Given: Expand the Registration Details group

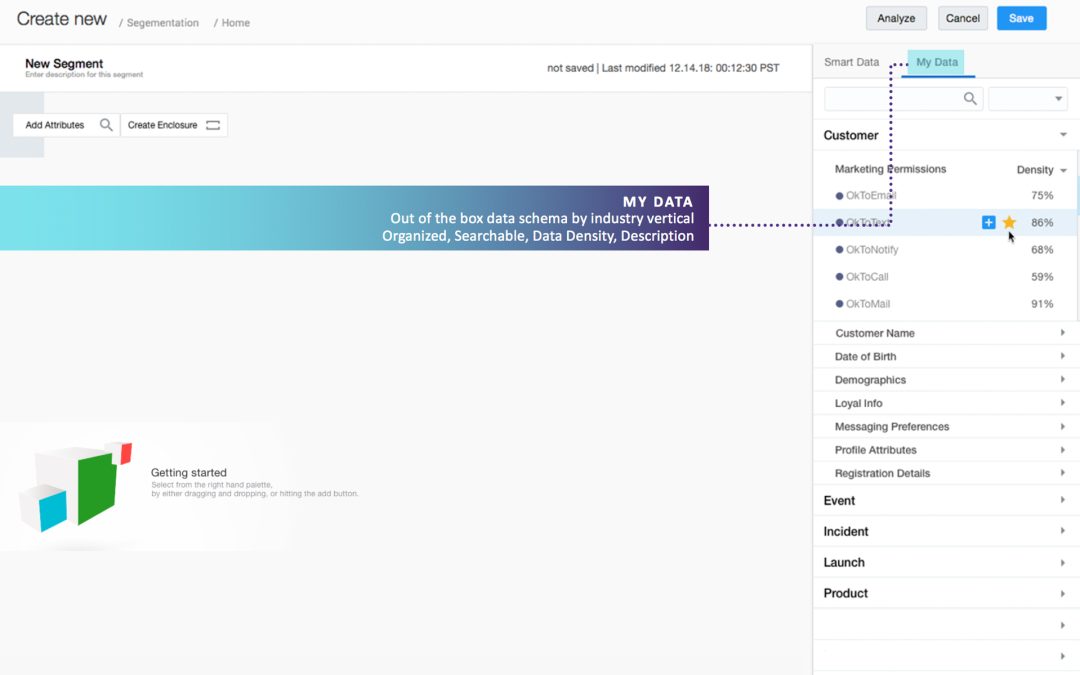Looking at the screenshot, I should pyautogui.click(x=944, y=473).
